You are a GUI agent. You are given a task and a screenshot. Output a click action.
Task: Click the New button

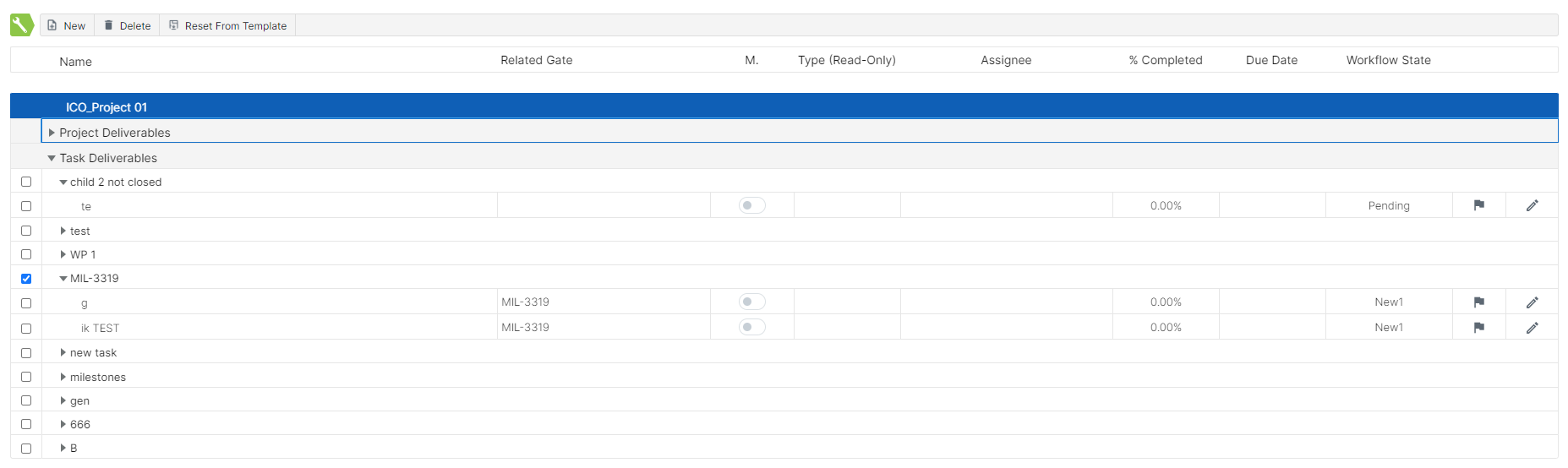tap(67, 25)
